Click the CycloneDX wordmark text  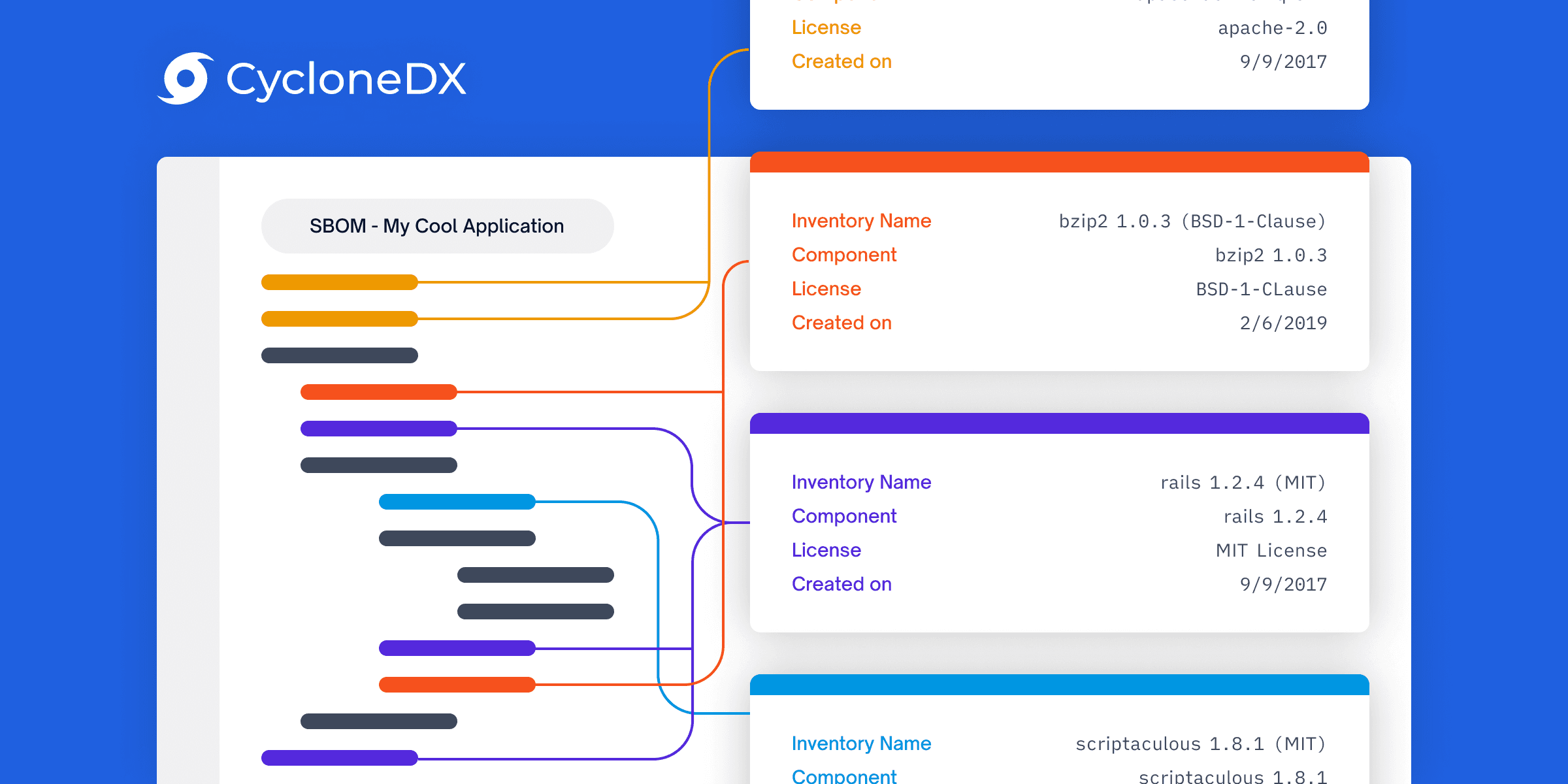pyautogui.click(x=346, y=78)
